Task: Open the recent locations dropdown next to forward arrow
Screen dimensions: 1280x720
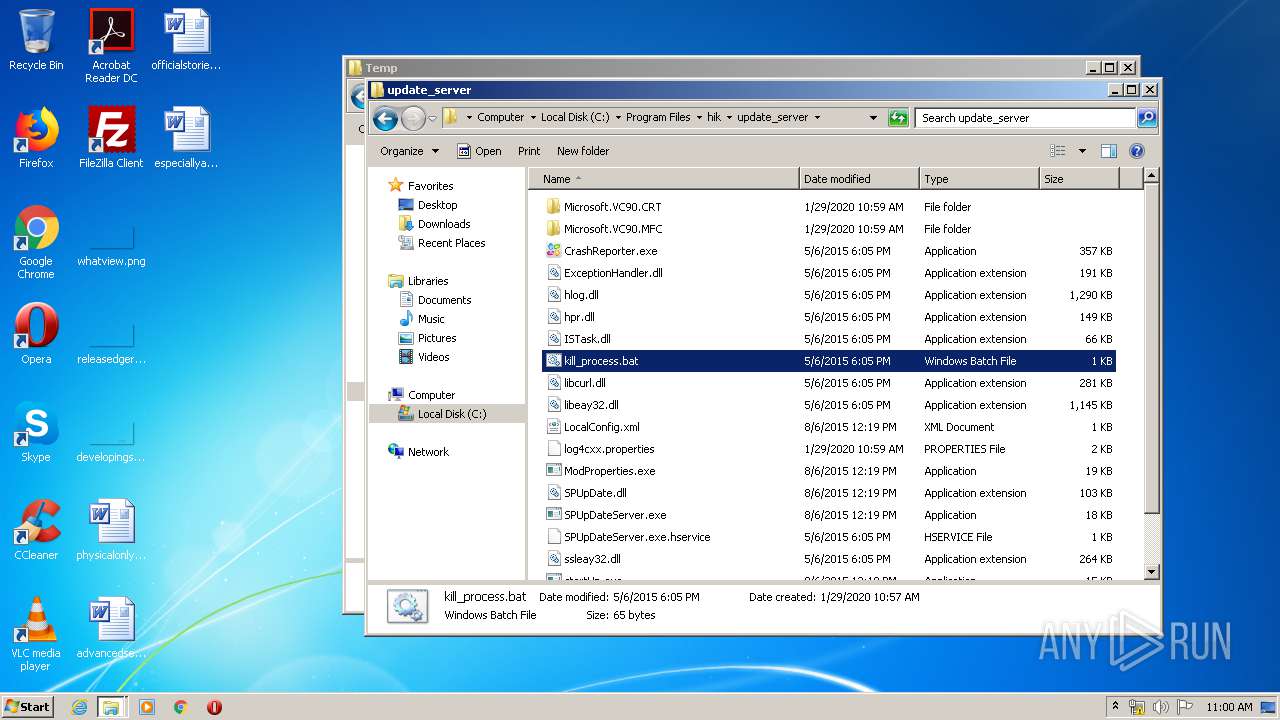Action: click(432, 118)
